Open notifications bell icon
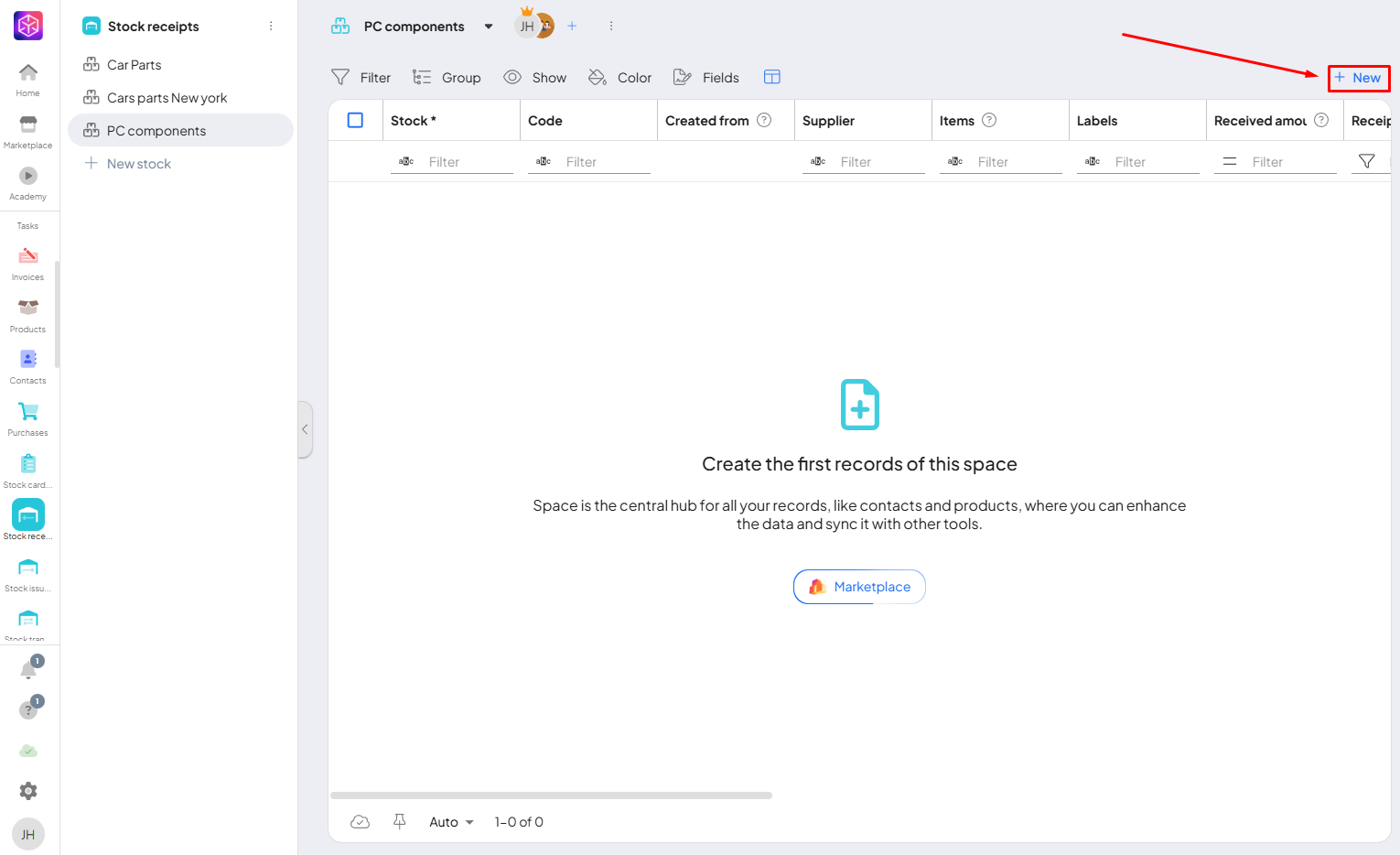Screen dimensions: 1400x855 click(x=28, y=671)
